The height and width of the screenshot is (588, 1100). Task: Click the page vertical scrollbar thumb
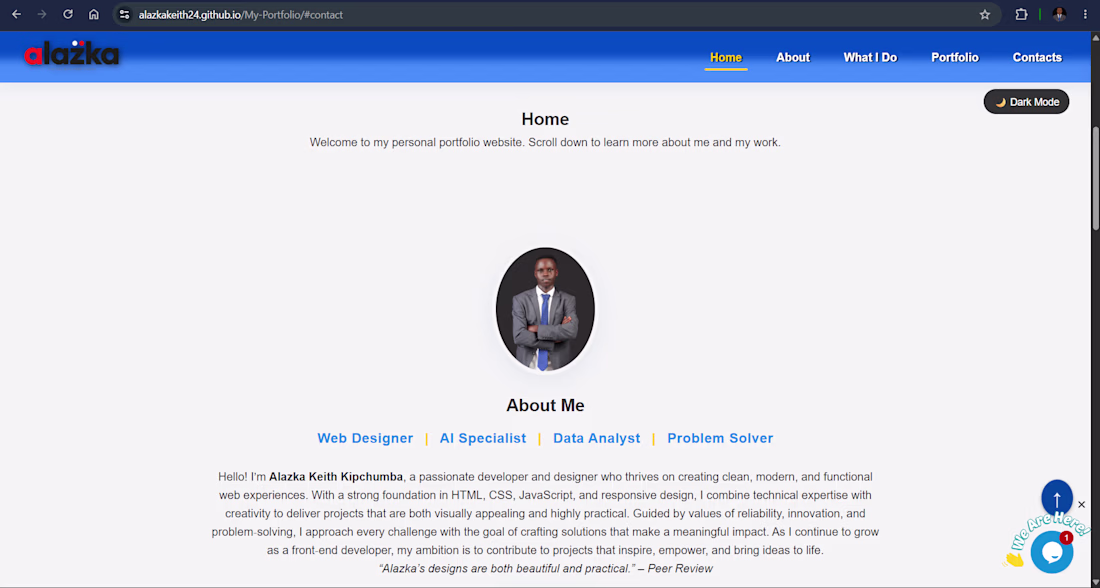pos(1096,178)
